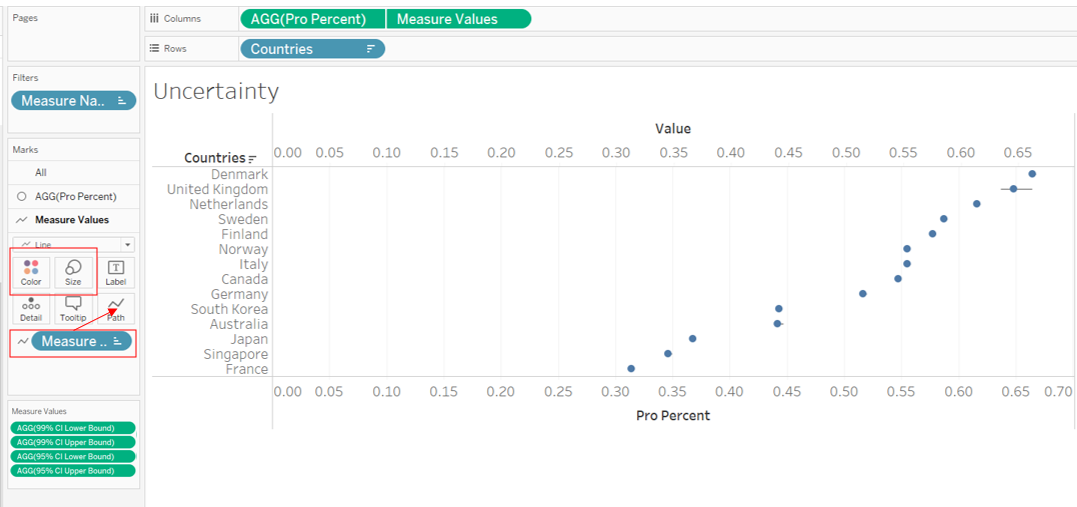Viewport: 1077px width, 507px height.
Task: Click the Measure Names filter pill
Action: 73,100
